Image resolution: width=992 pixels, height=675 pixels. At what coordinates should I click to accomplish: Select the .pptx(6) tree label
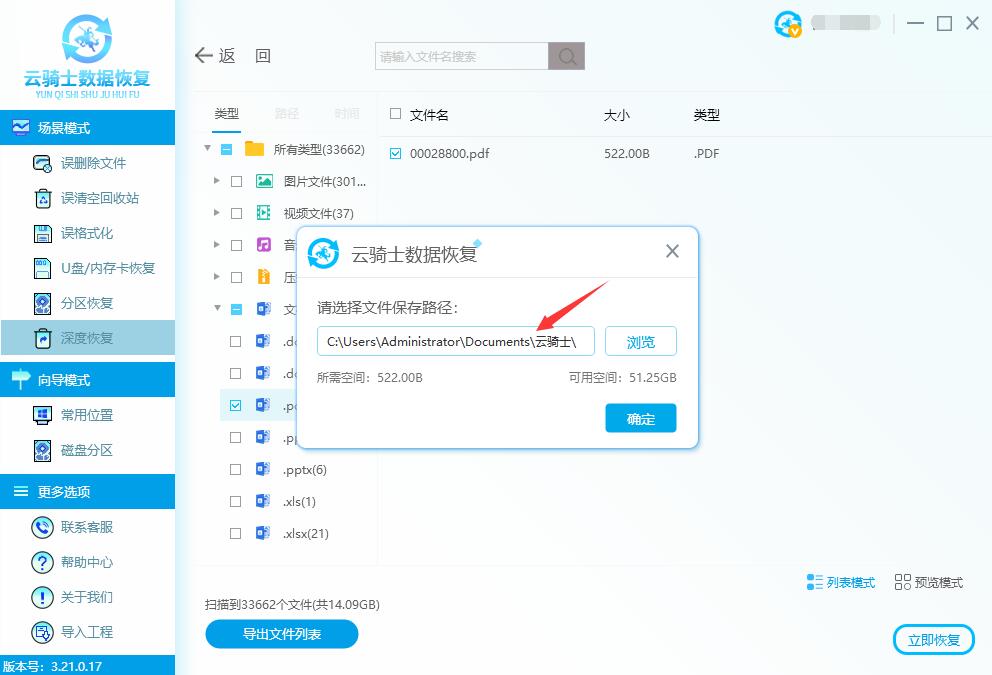tap(305, 470)
